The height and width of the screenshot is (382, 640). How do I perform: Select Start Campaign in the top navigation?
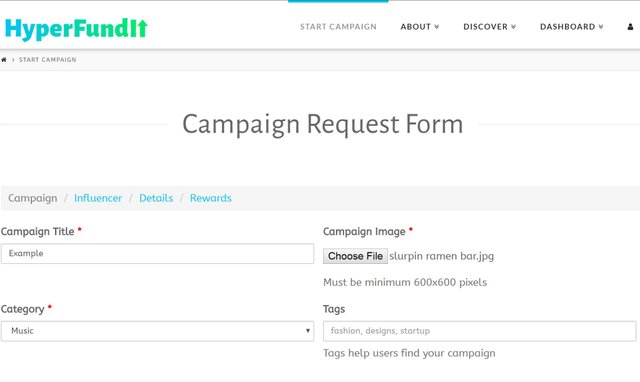(338, 27)
